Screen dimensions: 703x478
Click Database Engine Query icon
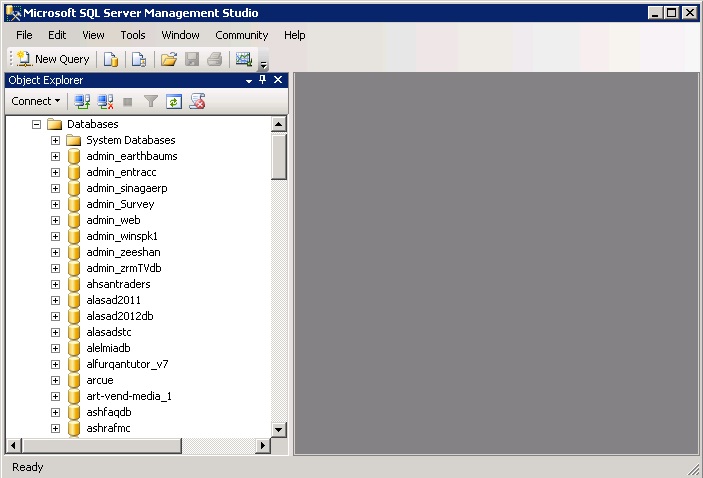click(x=111, y=59)
